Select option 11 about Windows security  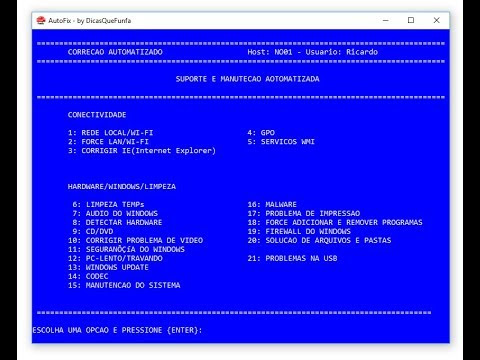point(126,250)
